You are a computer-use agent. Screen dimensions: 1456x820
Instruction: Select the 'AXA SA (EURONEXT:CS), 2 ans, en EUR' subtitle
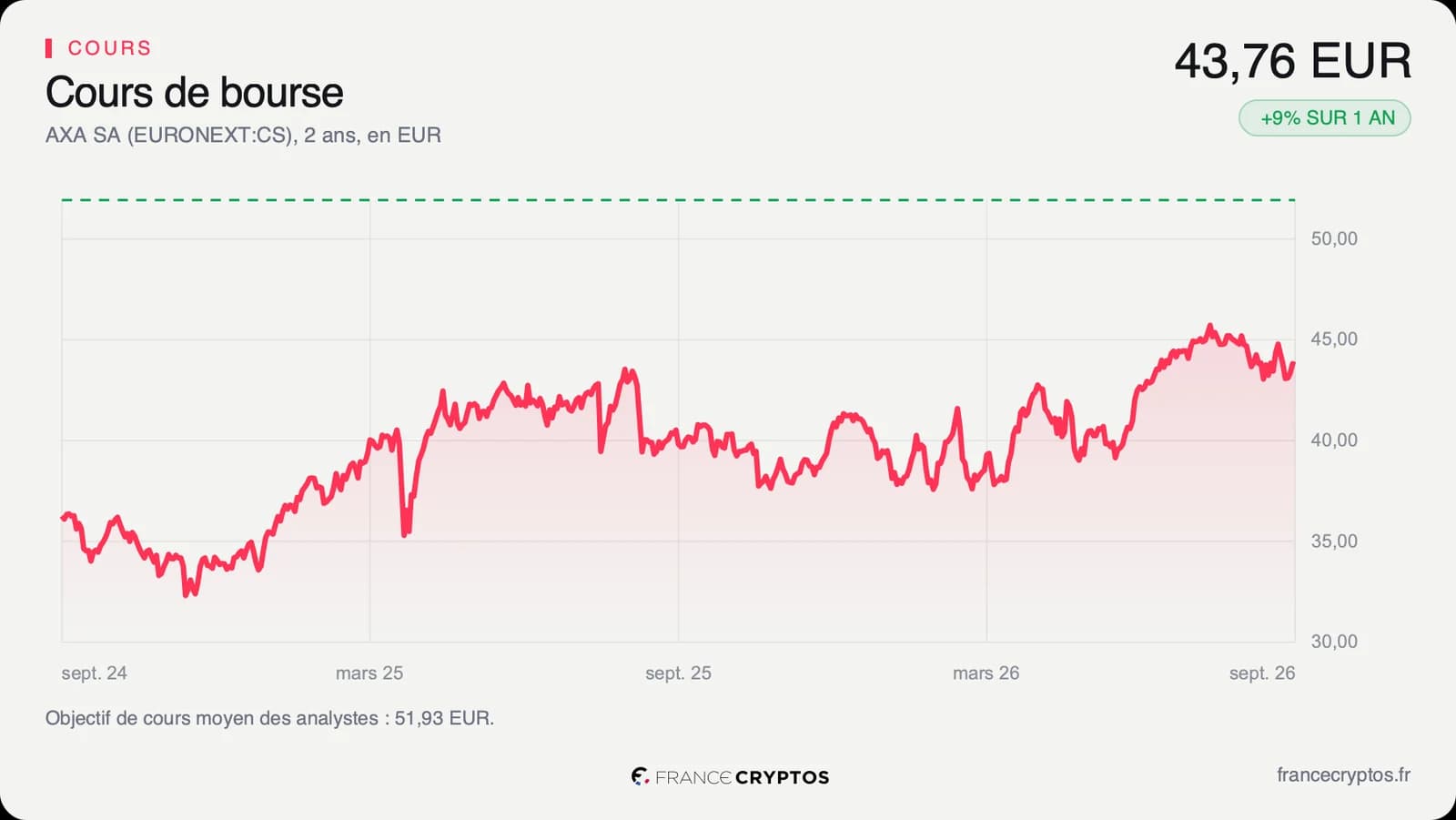coord(243,136)
